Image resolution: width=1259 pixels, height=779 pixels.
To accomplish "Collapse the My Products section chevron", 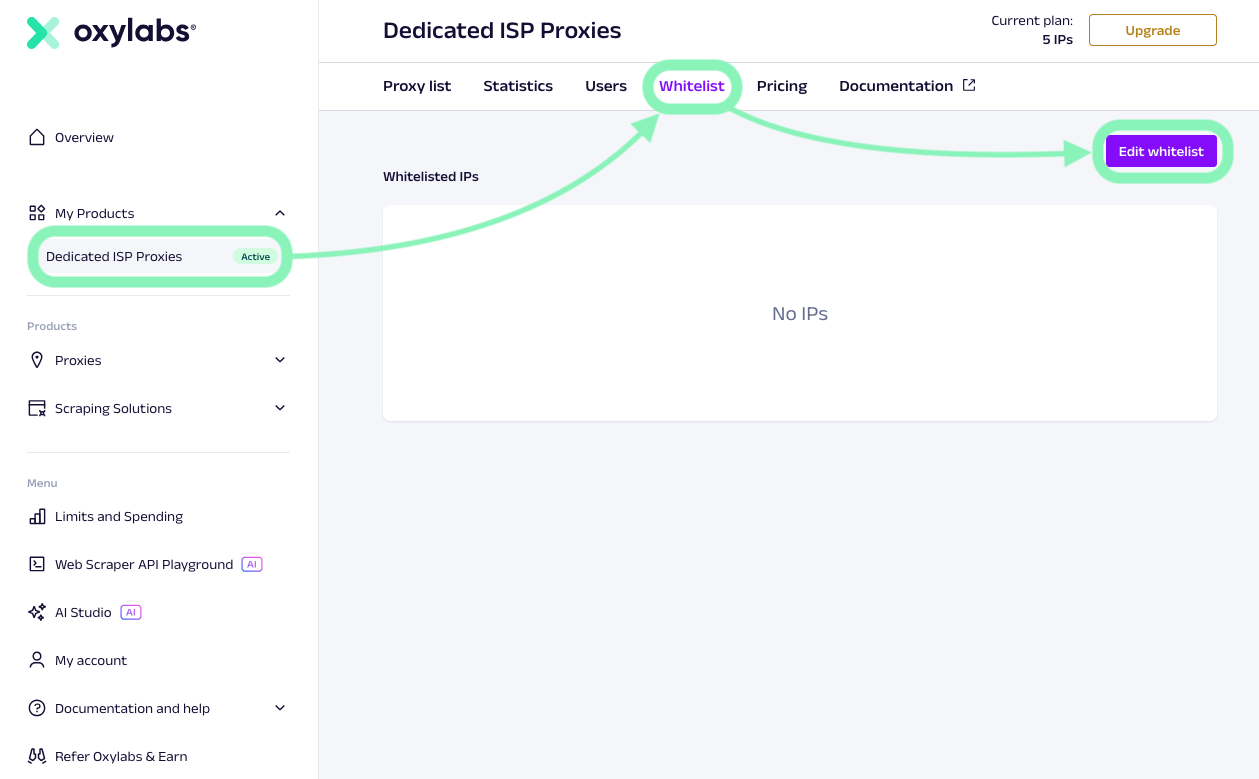I will [x=280, y=213].
